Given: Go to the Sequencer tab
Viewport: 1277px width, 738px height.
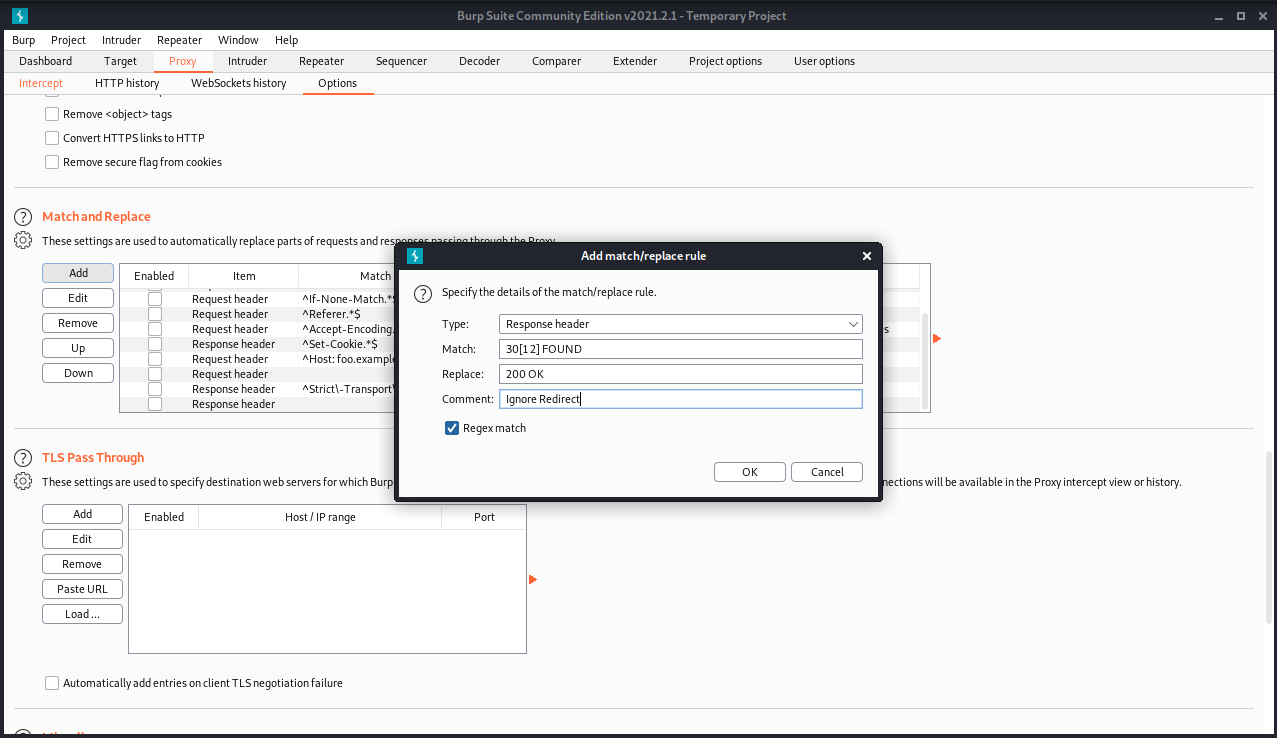Looking at the screenshot, I should coord(401,61).
